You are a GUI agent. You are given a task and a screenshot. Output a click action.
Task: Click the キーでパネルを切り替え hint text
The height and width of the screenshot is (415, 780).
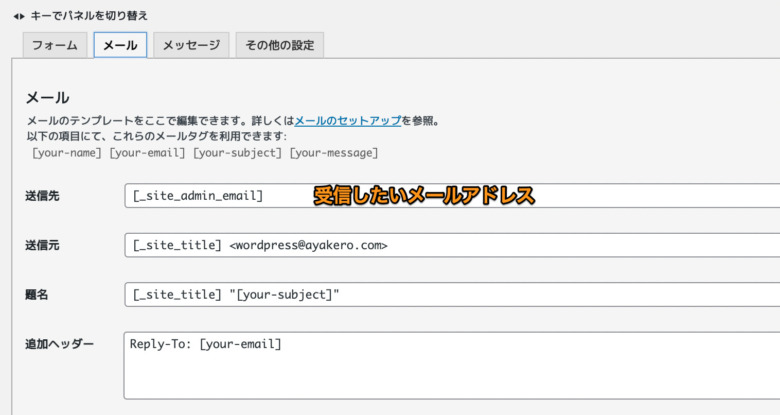(89, 16)
